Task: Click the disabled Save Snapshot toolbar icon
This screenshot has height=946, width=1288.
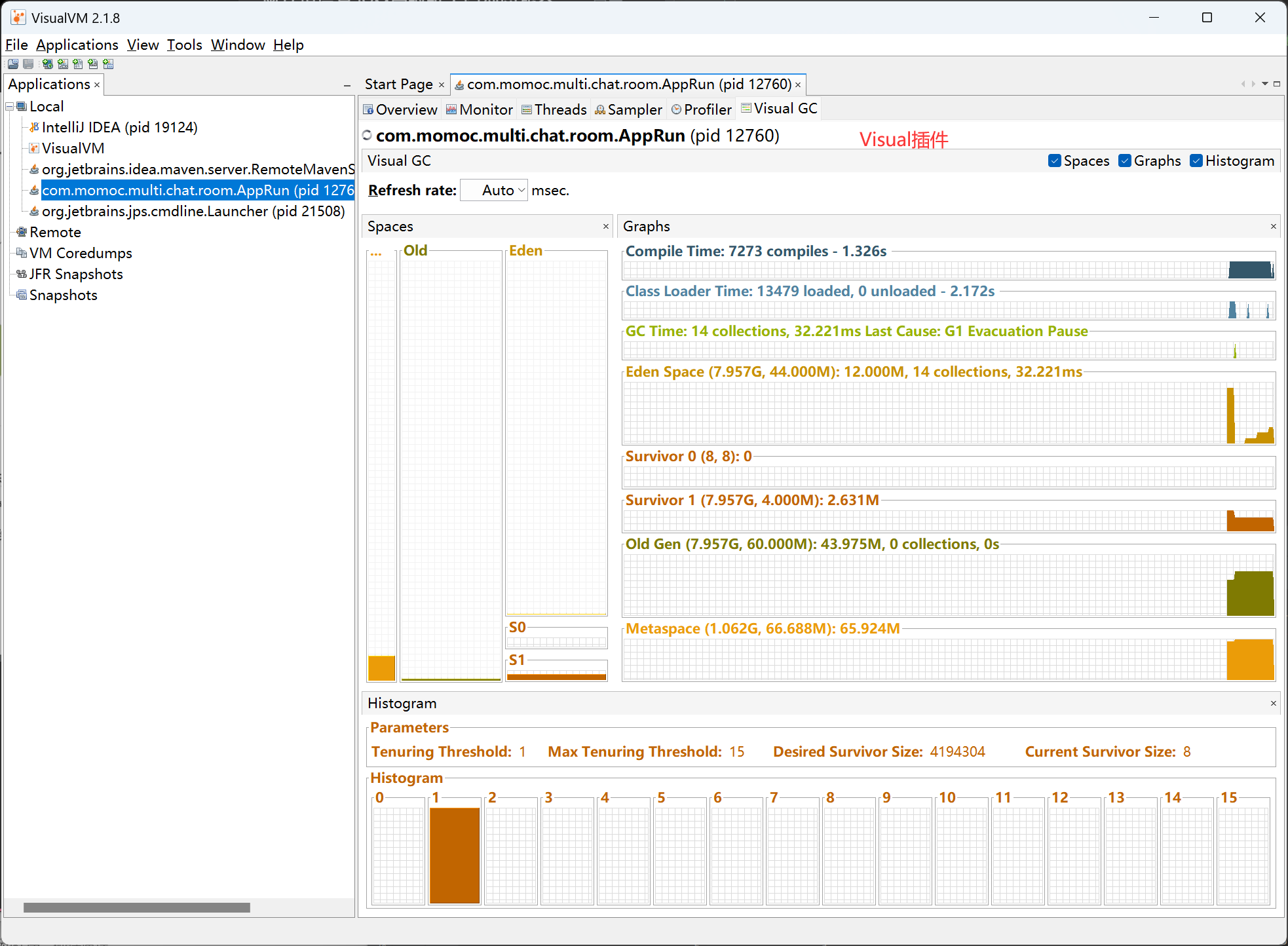Action: [28, 64]
